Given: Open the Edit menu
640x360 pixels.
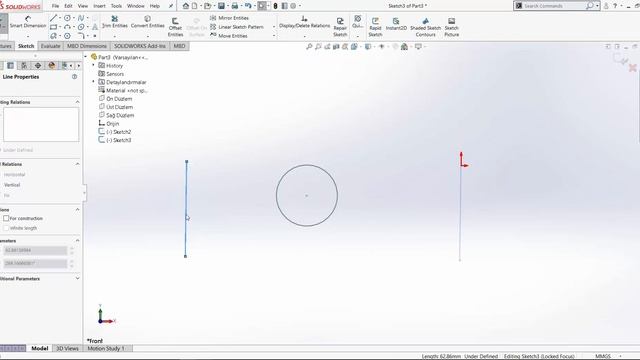Looking at the screenshot, I should 68,6.
